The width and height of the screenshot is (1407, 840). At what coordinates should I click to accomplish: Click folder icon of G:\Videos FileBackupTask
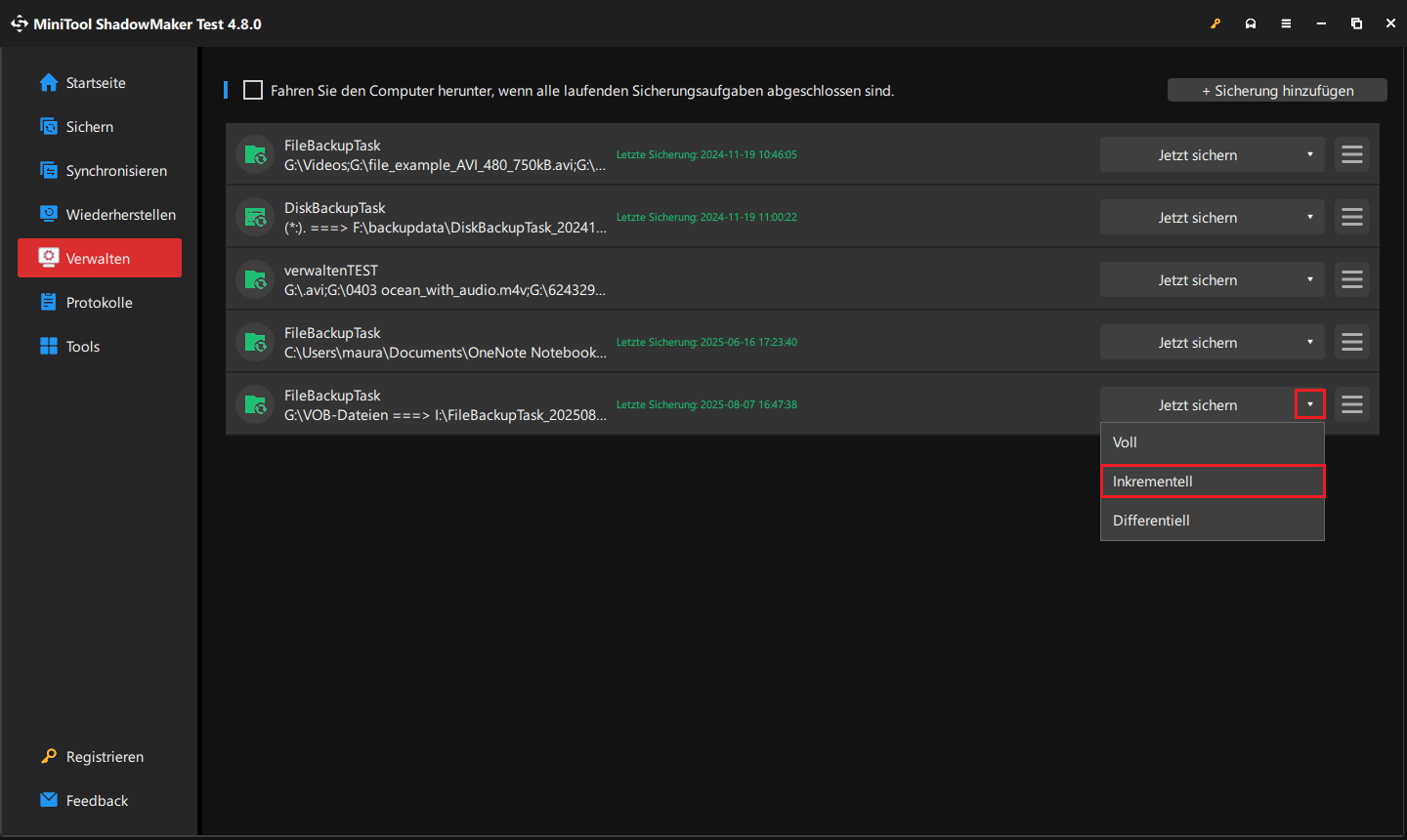pyautogui.click(x=255, y=154)
